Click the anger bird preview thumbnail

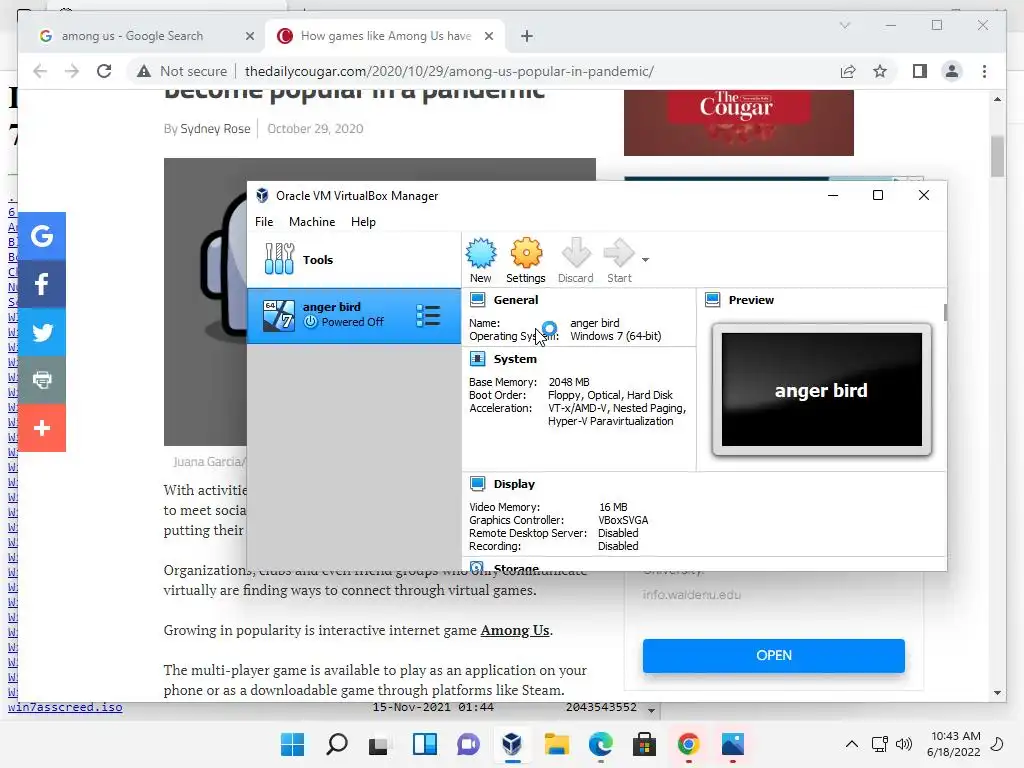822,390
